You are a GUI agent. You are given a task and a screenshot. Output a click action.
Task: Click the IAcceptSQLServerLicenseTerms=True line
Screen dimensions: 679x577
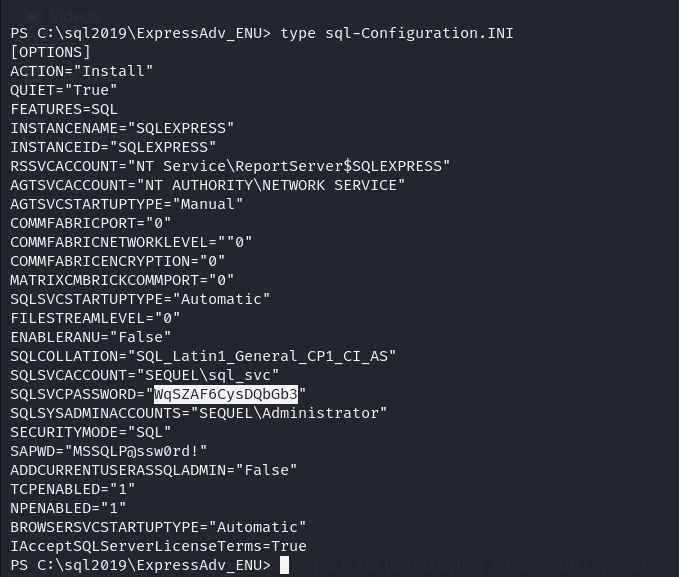click(158, 546)
